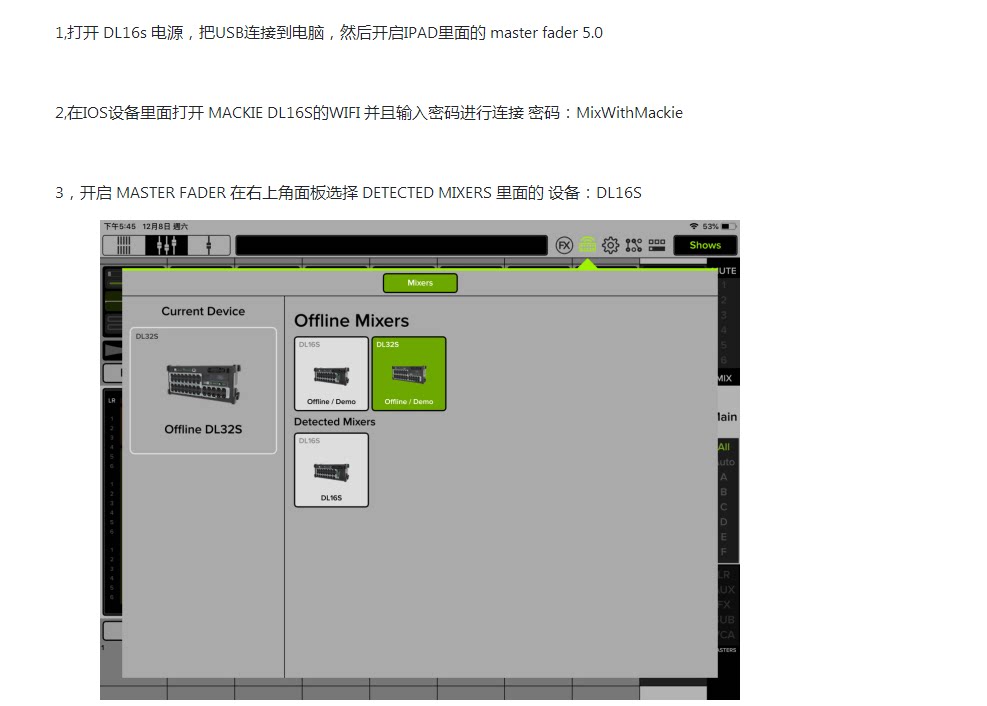Click the 'Offline DL32S' label
This screenshot has width=987, height=706.
(203, 429)
